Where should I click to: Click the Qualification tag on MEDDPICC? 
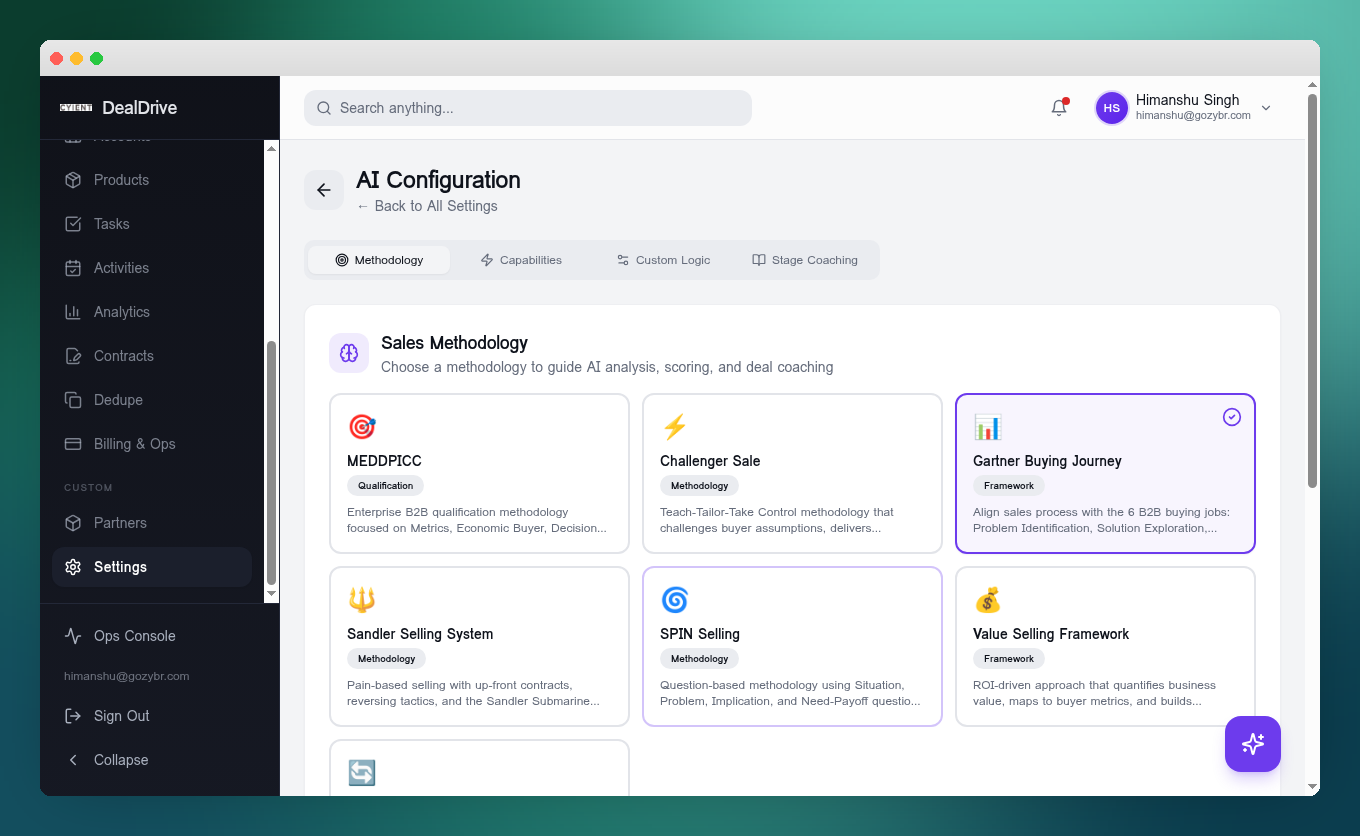point(386,486)
